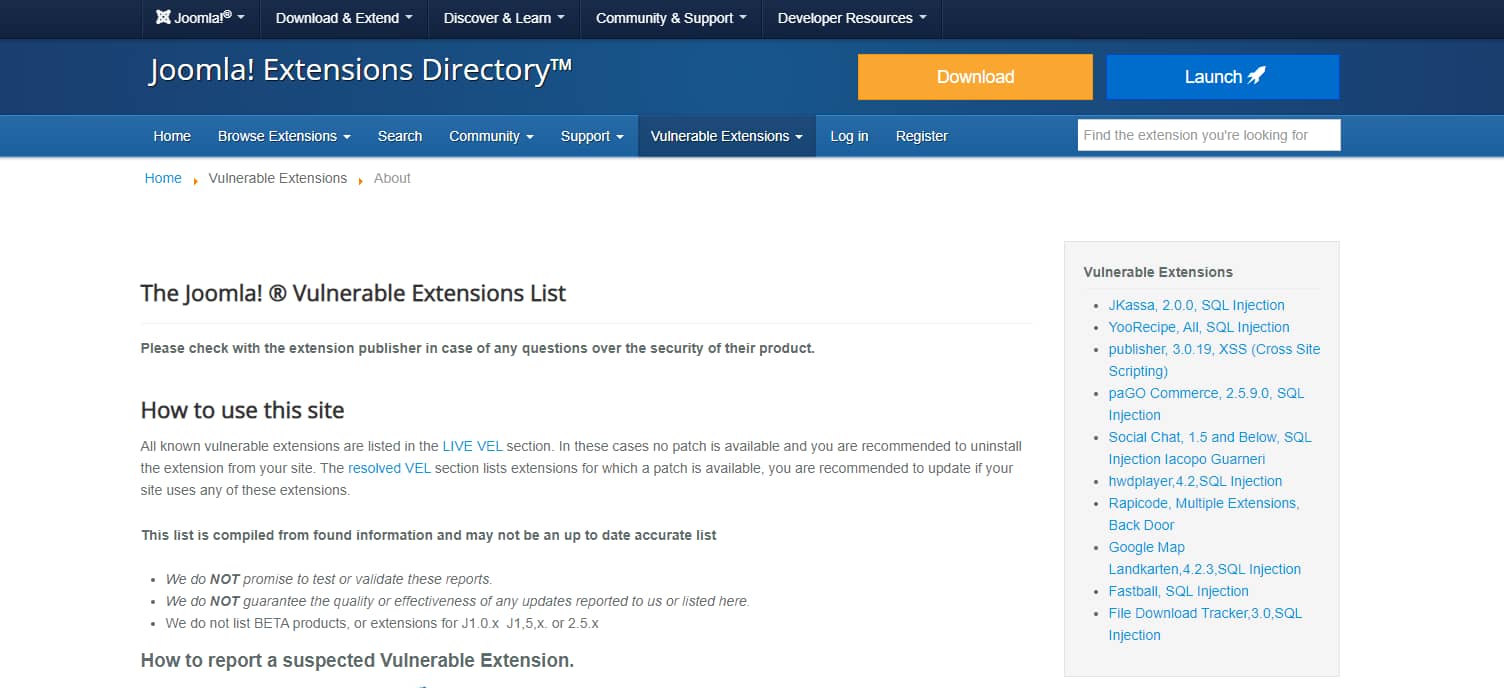Click How to report a suspected Vulnerable Extension heading
This screenshot has width=1504, height=688.
(357, 660)
